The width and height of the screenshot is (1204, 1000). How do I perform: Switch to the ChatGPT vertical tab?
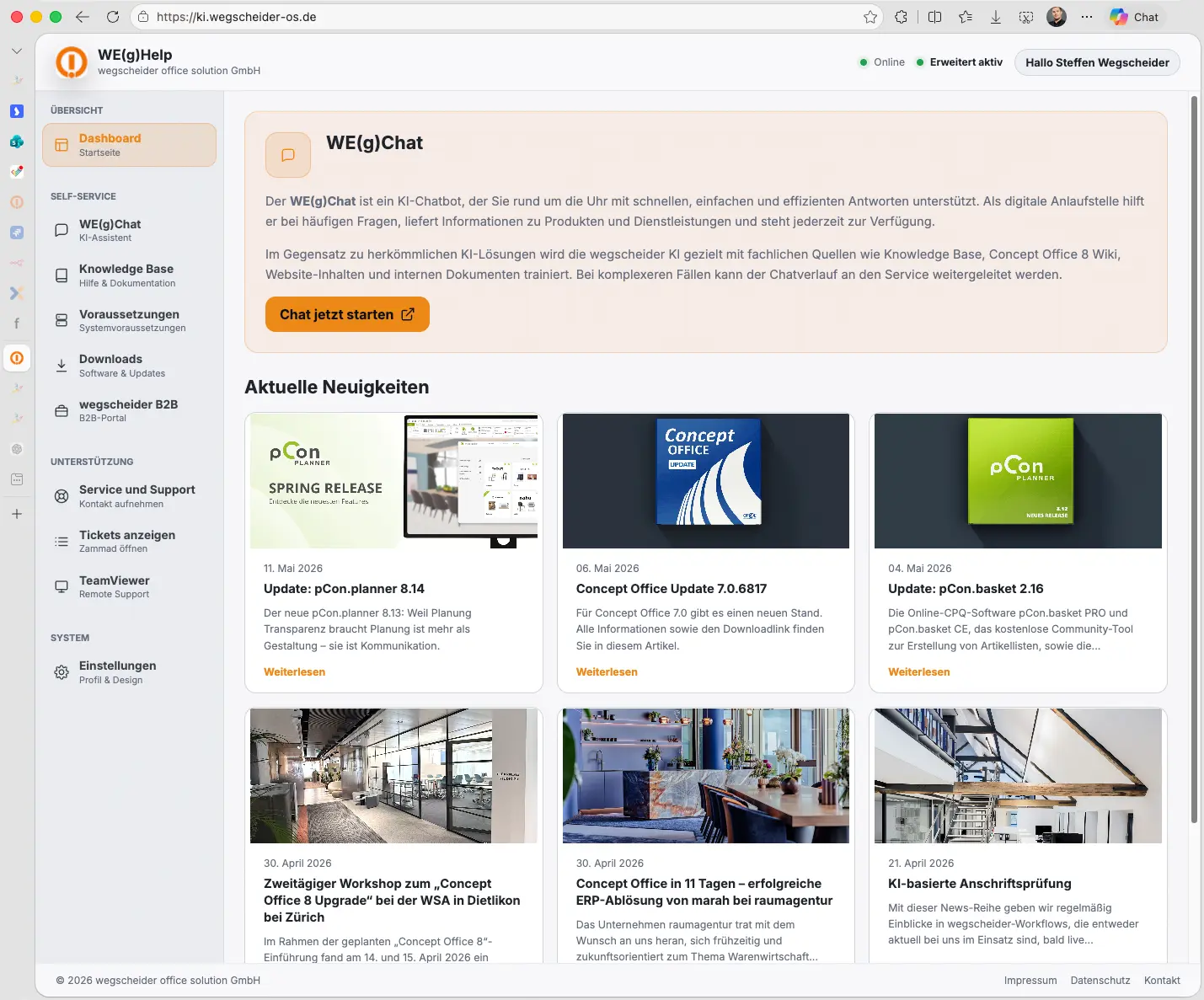[17, 449]
